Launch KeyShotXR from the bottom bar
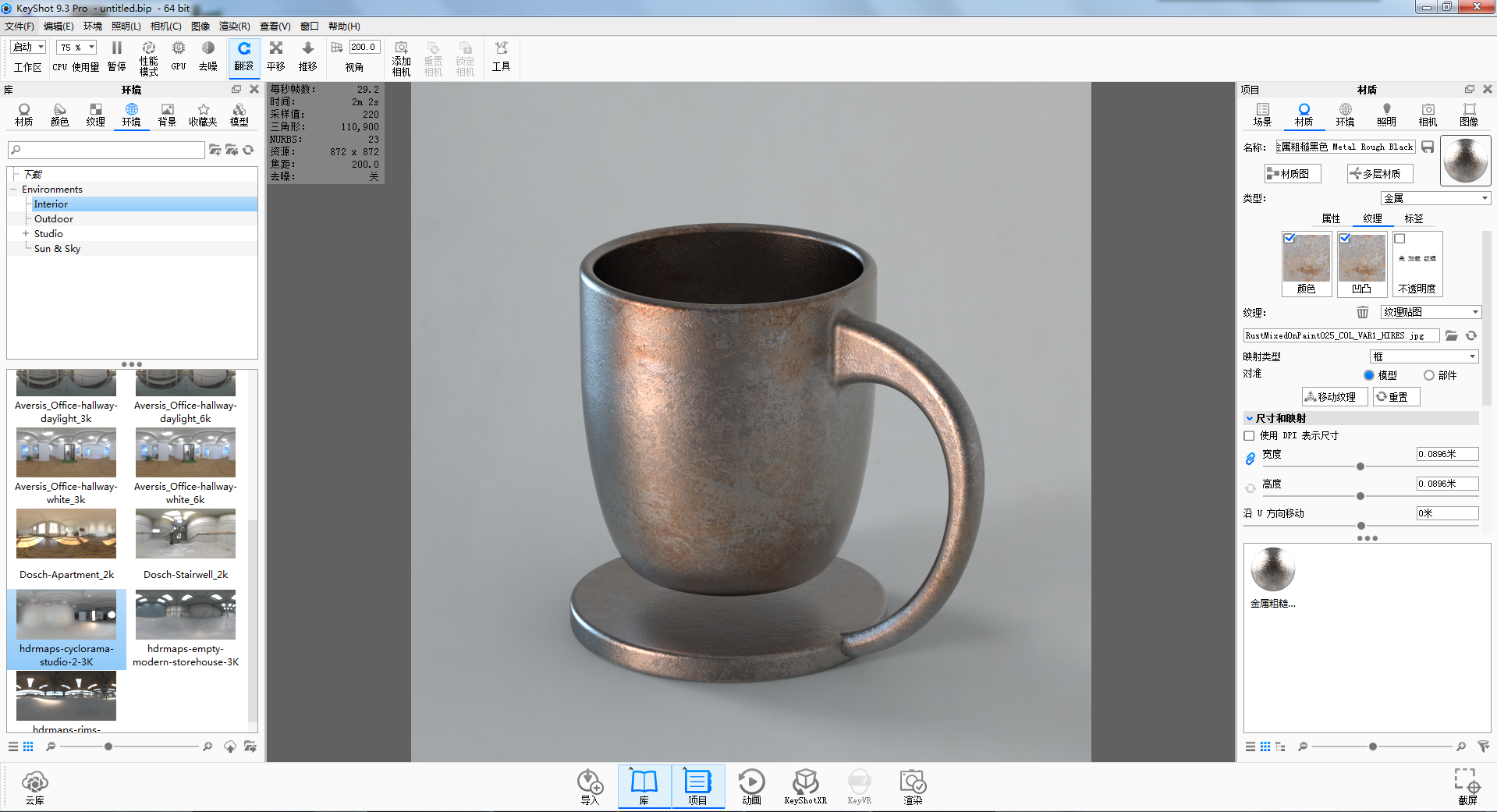This screenshot has width=1497, height=812. 805,787
